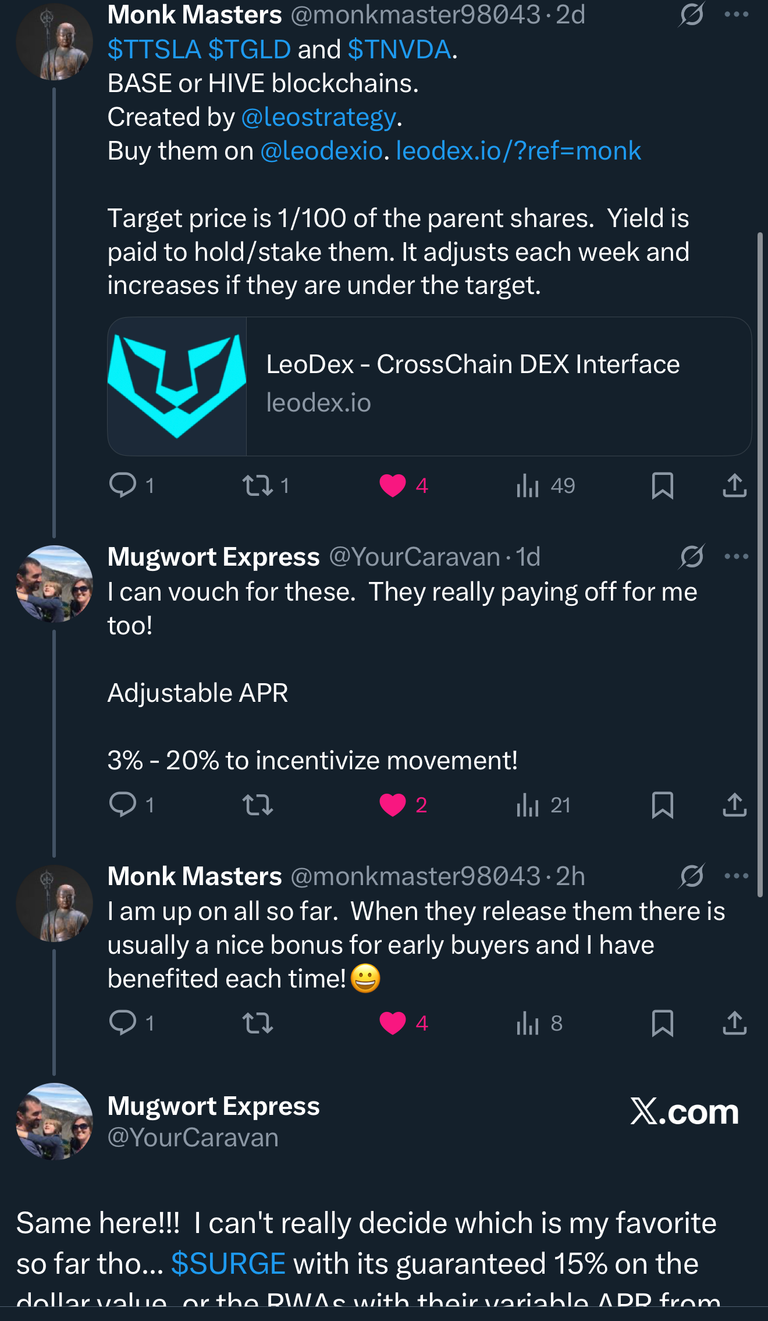Follow the leodex.io/?ref=monk link
The image size is (768, 1321).
[518, 151]
